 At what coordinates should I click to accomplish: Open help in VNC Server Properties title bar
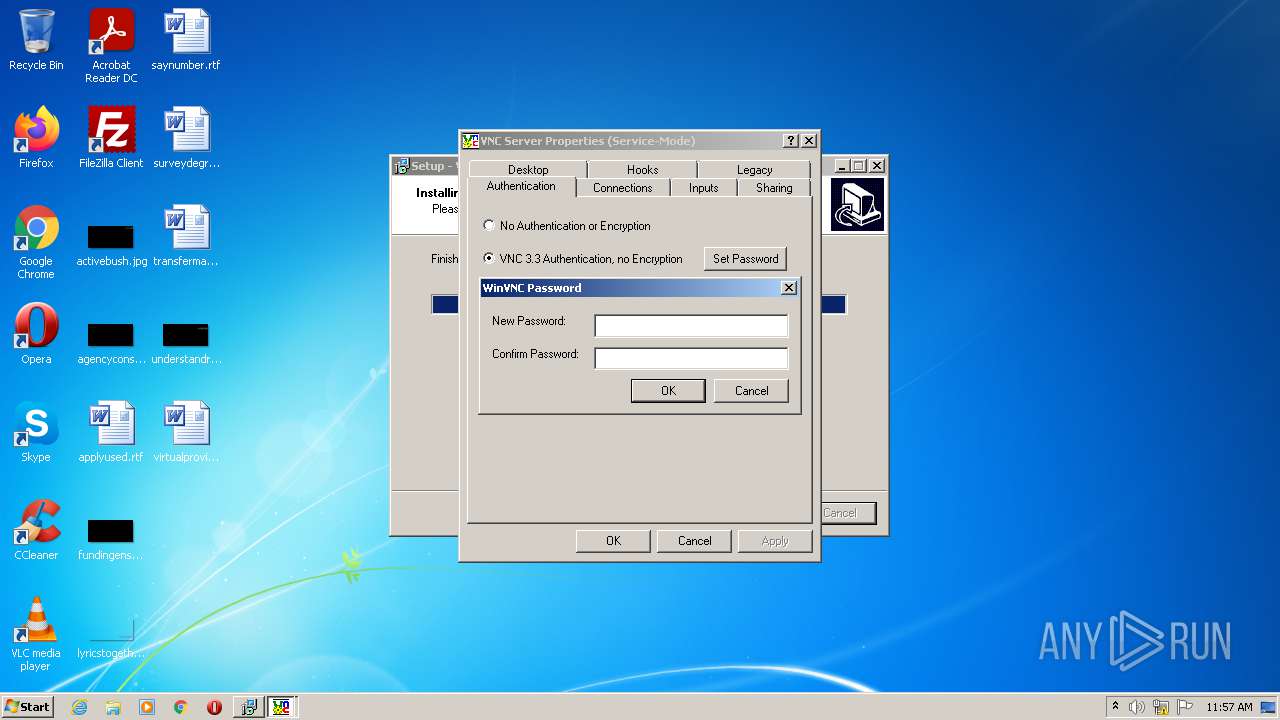click(x=791, y=141)
